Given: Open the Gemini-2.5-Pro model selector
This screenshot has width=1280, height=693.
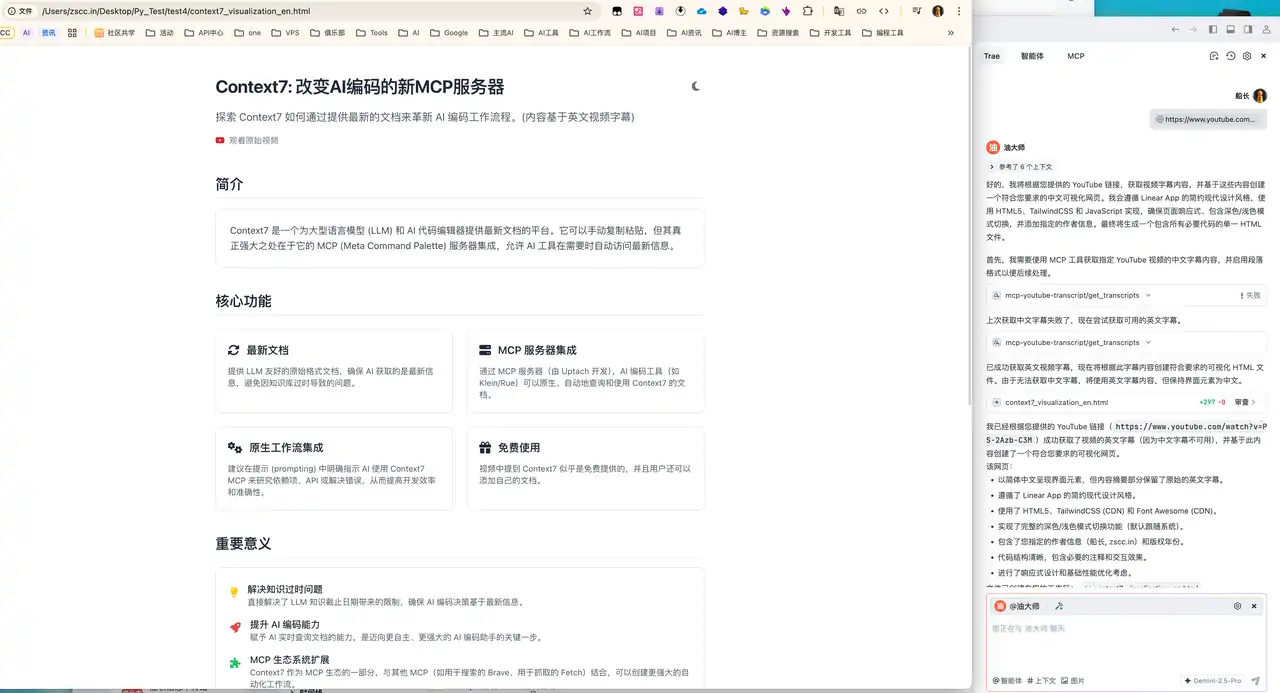Looking at the screenshot, I should (x=1213, y=681).
